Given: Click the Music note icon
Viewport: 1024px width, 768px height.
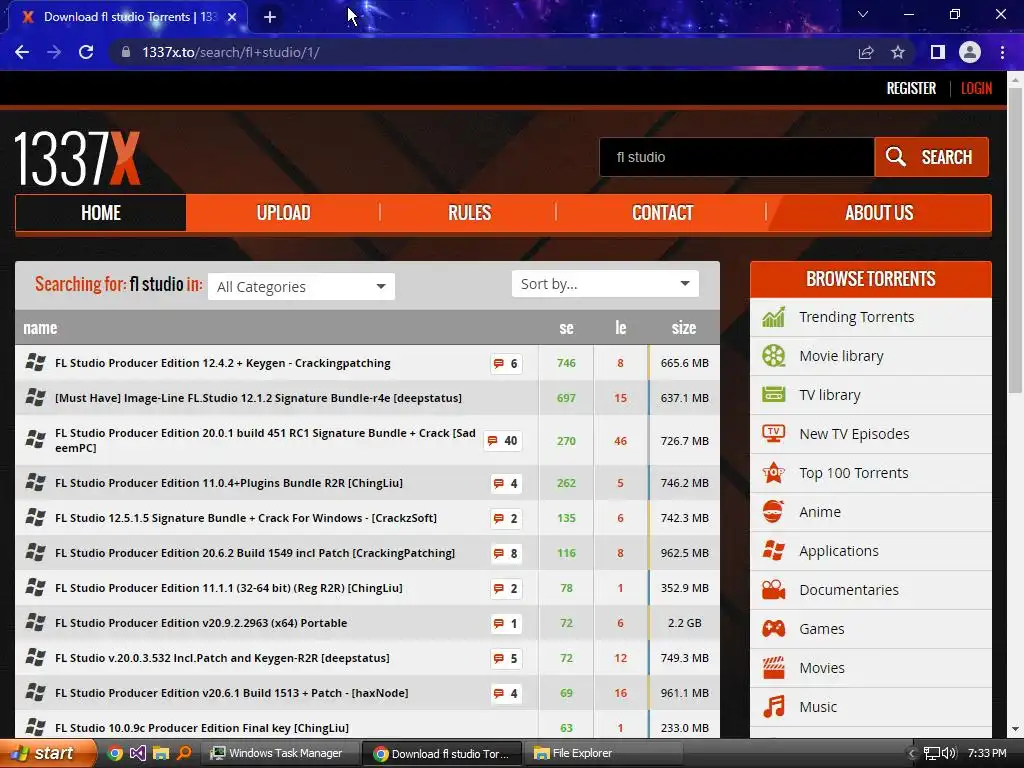Looking at the screenshot, I should tap(773, 707).
